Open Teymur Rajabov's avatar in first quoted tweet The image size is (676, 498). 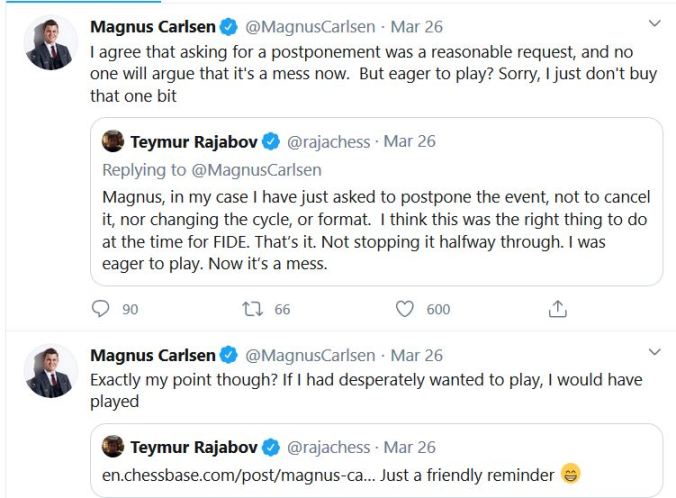click(113, 141)
